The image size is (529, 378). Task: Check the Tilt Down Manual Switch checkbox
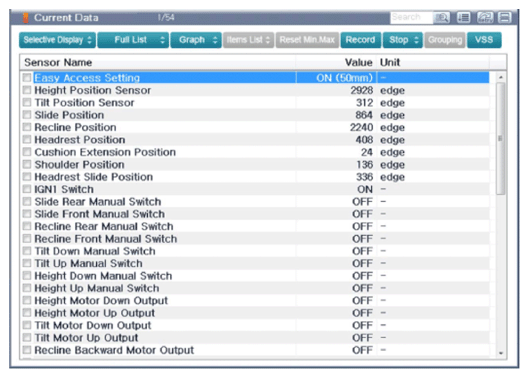pos(27,251)
